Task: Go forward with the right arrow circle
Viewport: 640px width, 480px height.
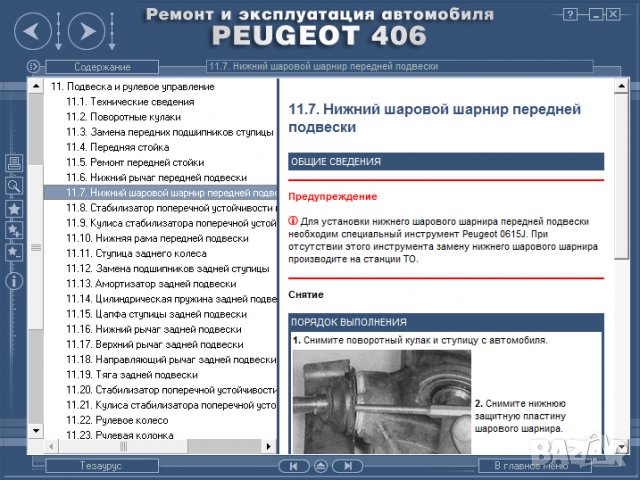Action: pyautogui.click(x=87, y=31)
